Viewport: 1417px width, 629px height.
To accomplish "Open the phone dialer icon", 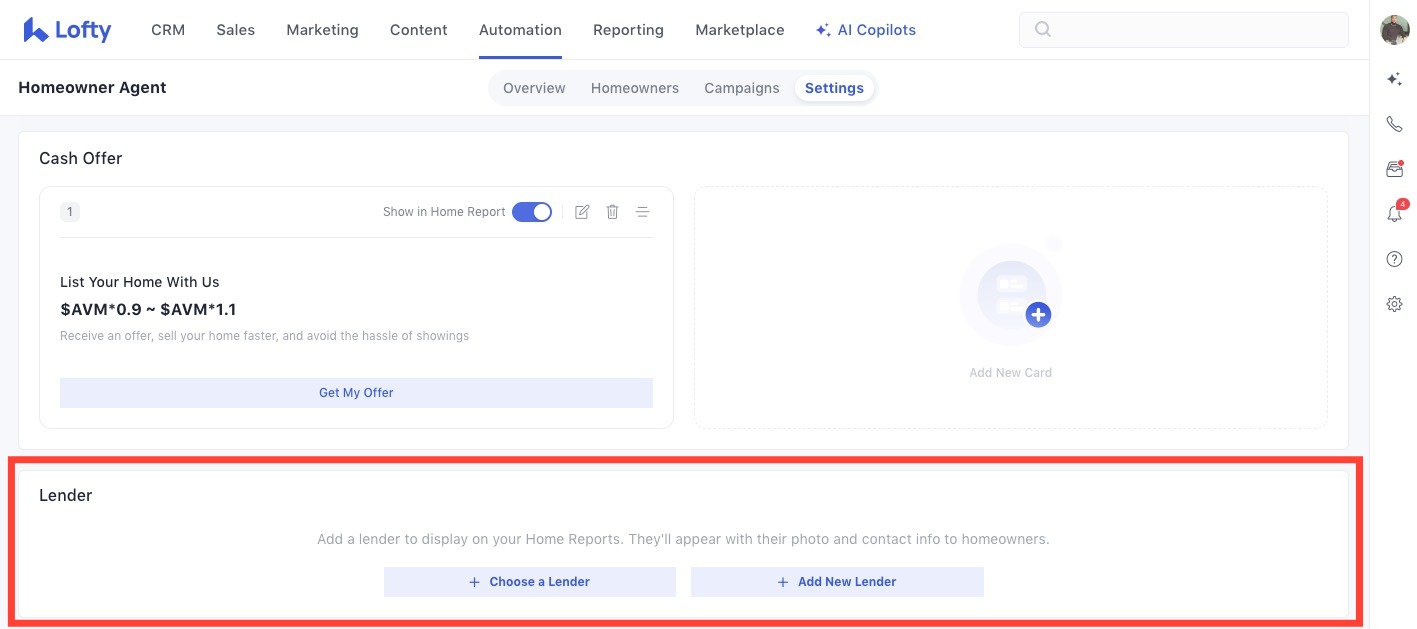I will [x=1394, y=124].
